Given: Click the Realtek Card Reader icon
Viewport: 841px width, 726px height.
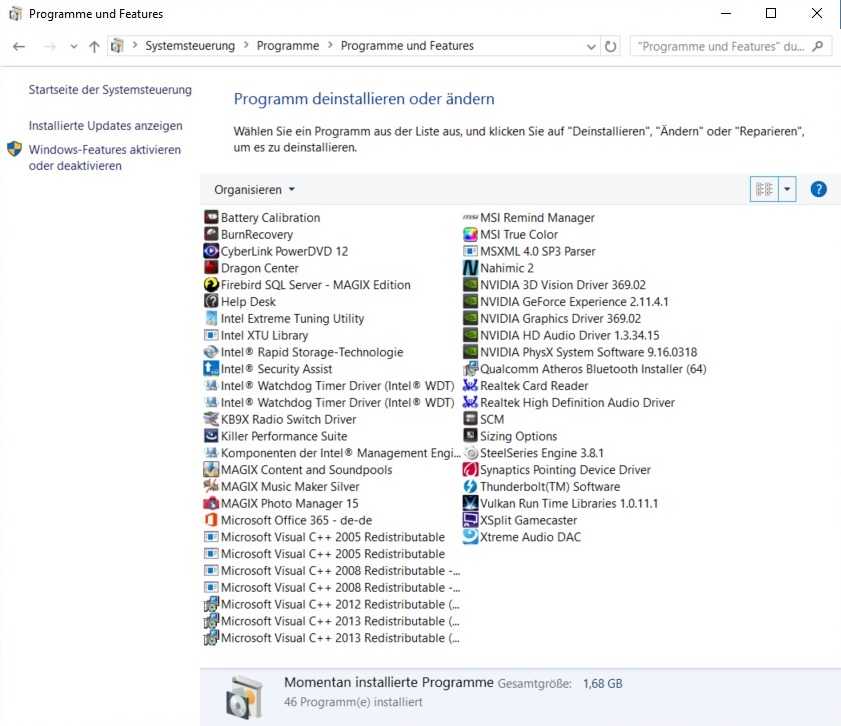Looking at the screenshot, I should 470,386.
